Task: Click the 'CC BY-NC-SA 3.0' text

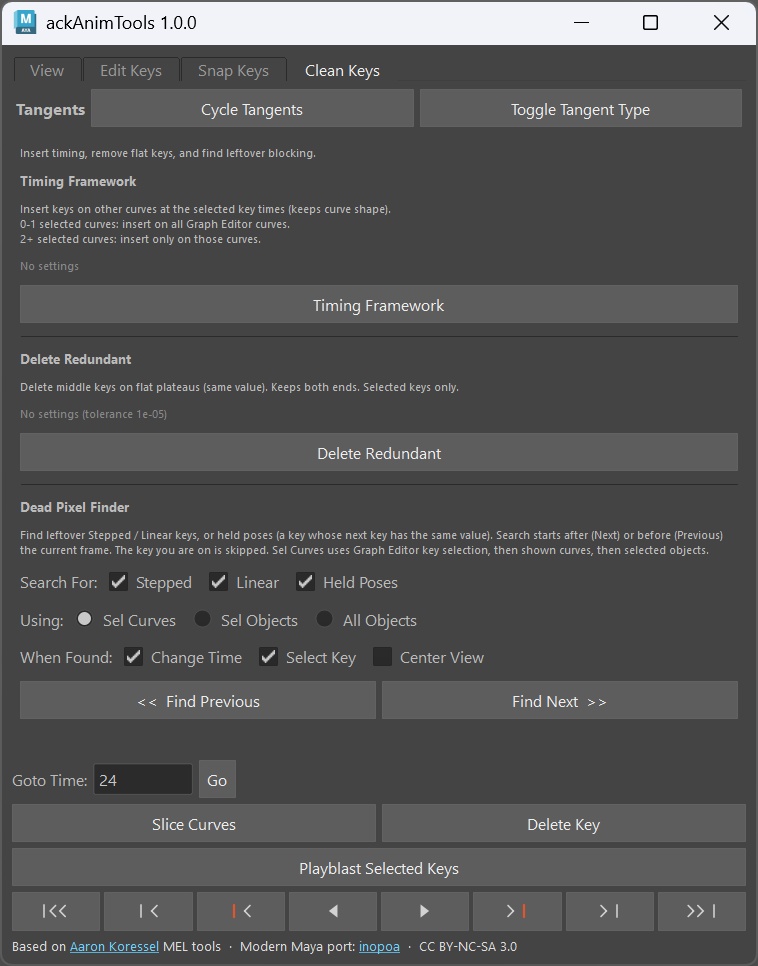Action: click(468, 946)
